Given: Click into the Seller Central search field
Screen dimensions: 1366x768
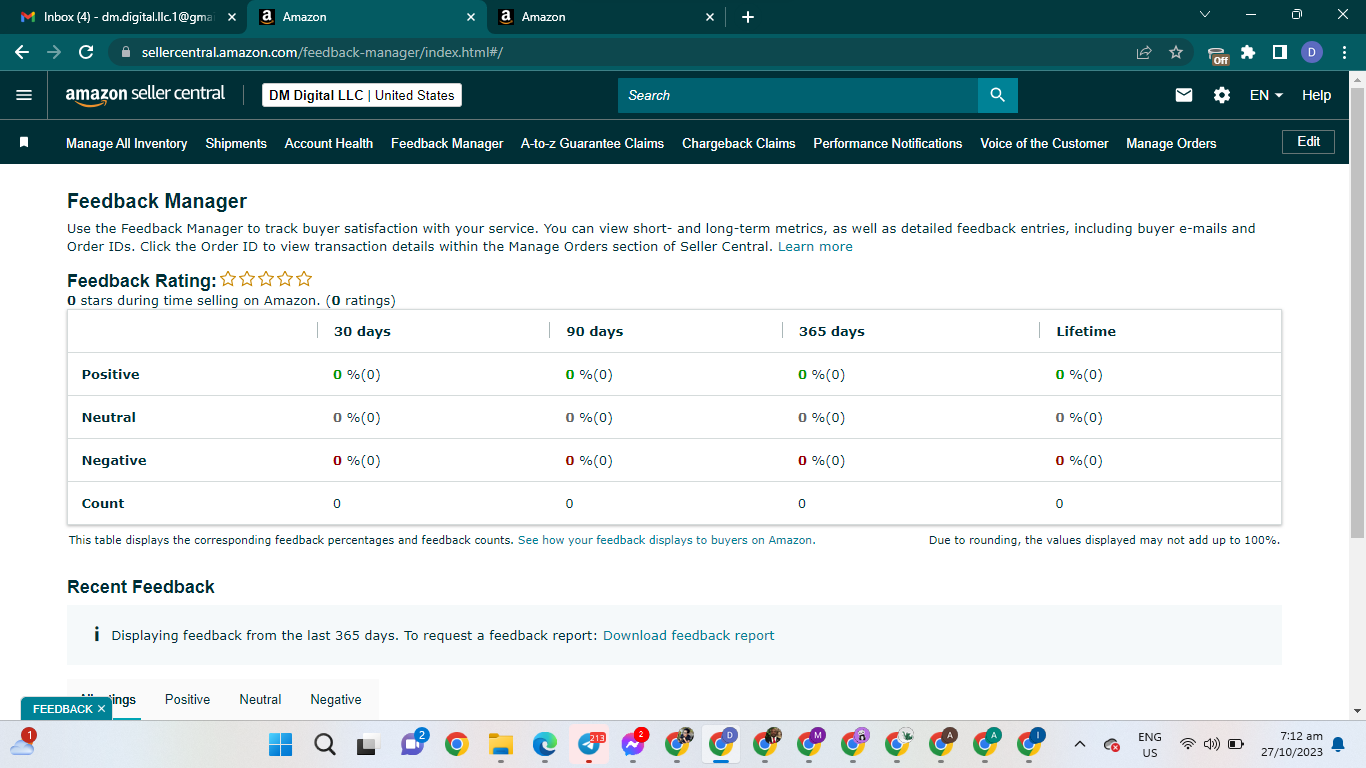Looking at the screenshot, I should [798, 95].
